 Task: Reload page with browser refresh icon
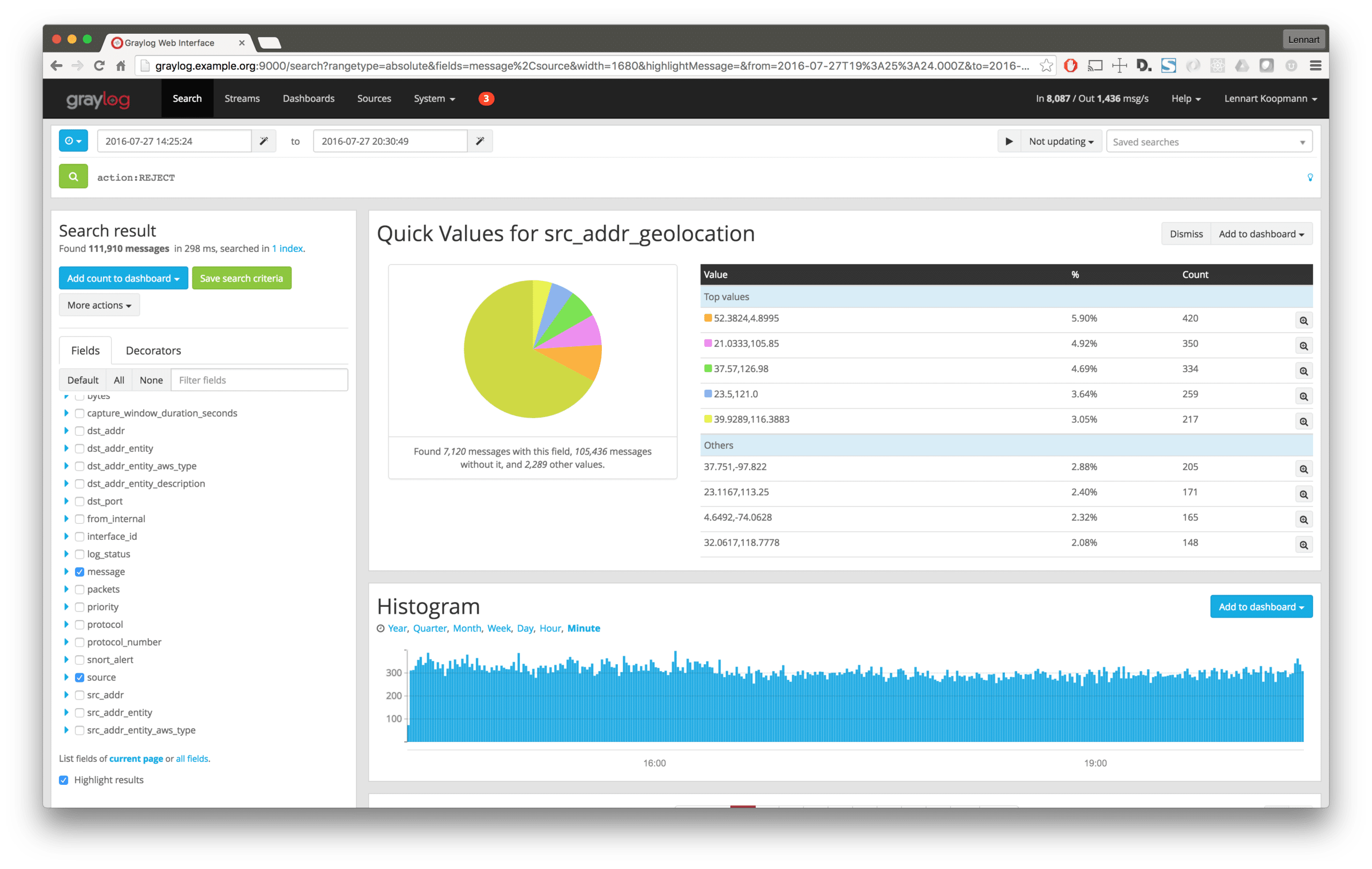[99, 65]
